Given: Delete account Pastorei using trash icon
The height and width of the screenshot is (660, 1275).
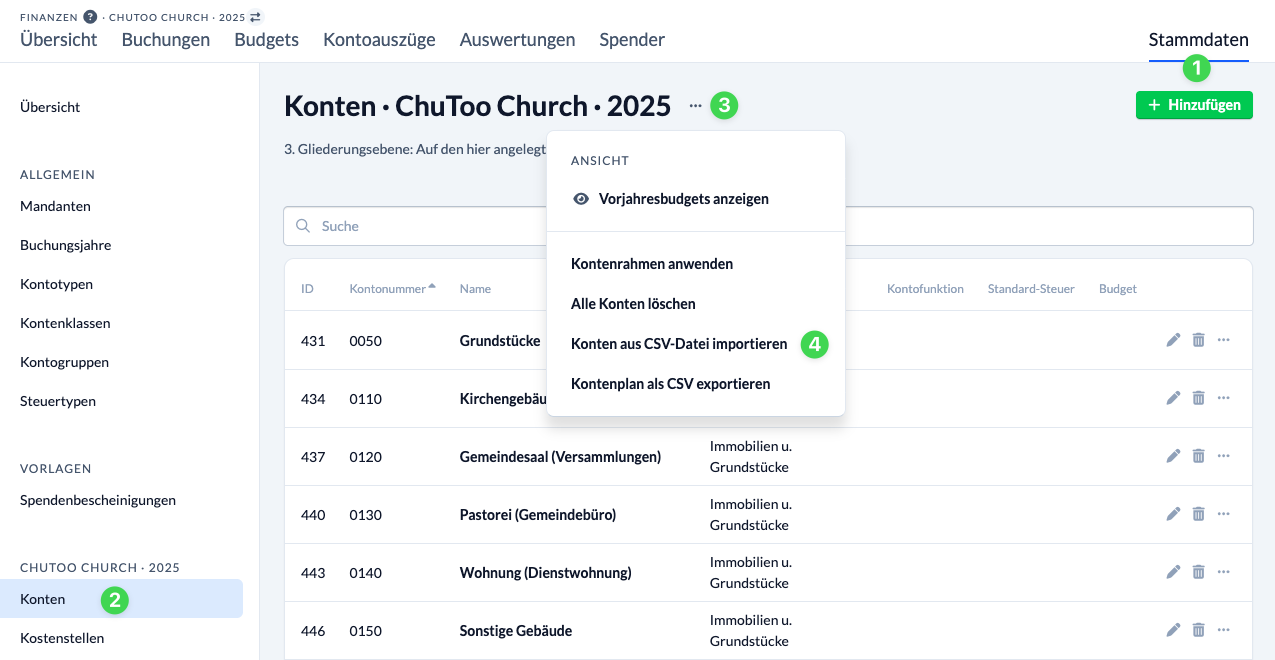Looking at the screenshot, I should pyautogui.click(x=1198, y=514).
